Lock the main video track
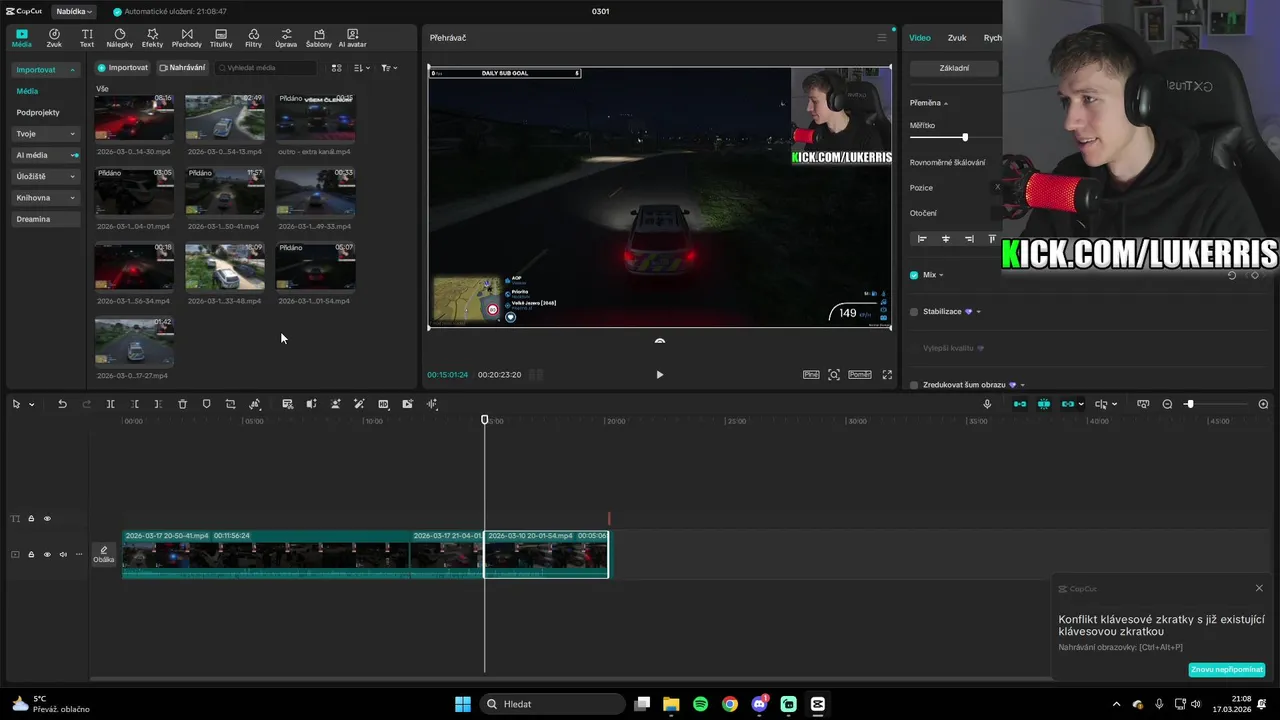 pos(31,554)
